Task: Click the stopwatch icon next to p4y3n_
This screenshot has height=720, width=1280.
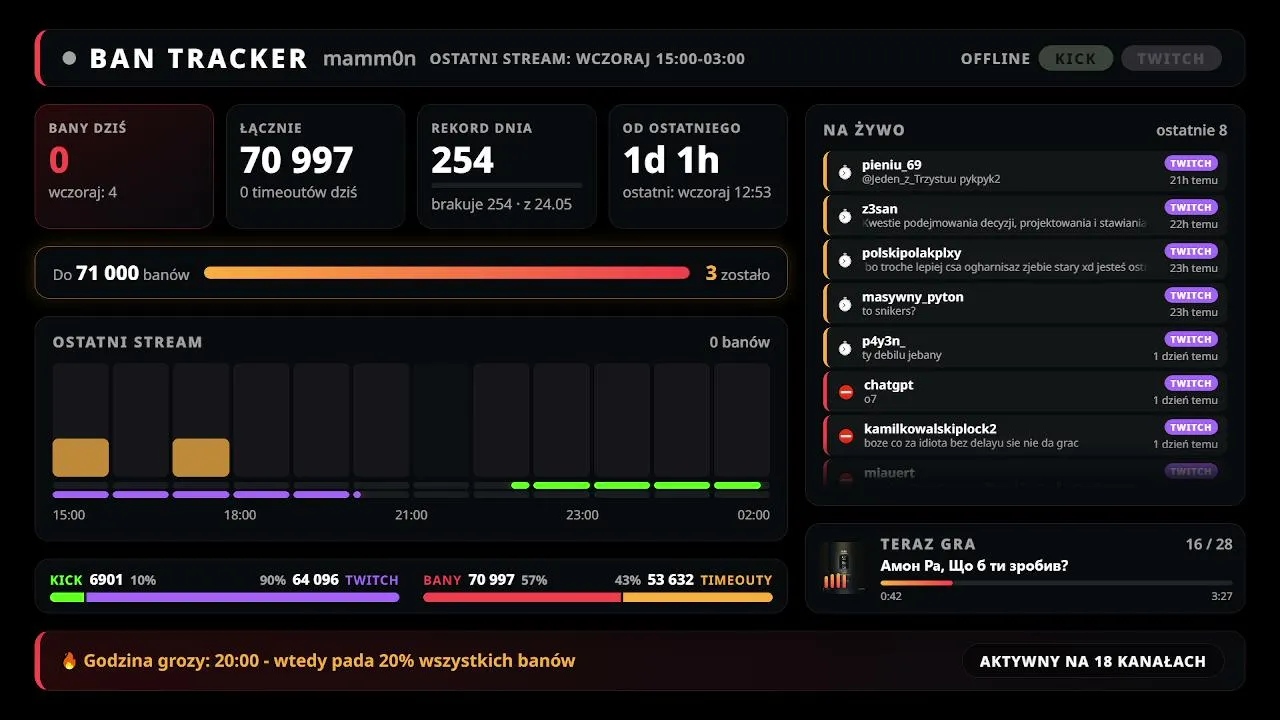Action: tap(845, 348)
